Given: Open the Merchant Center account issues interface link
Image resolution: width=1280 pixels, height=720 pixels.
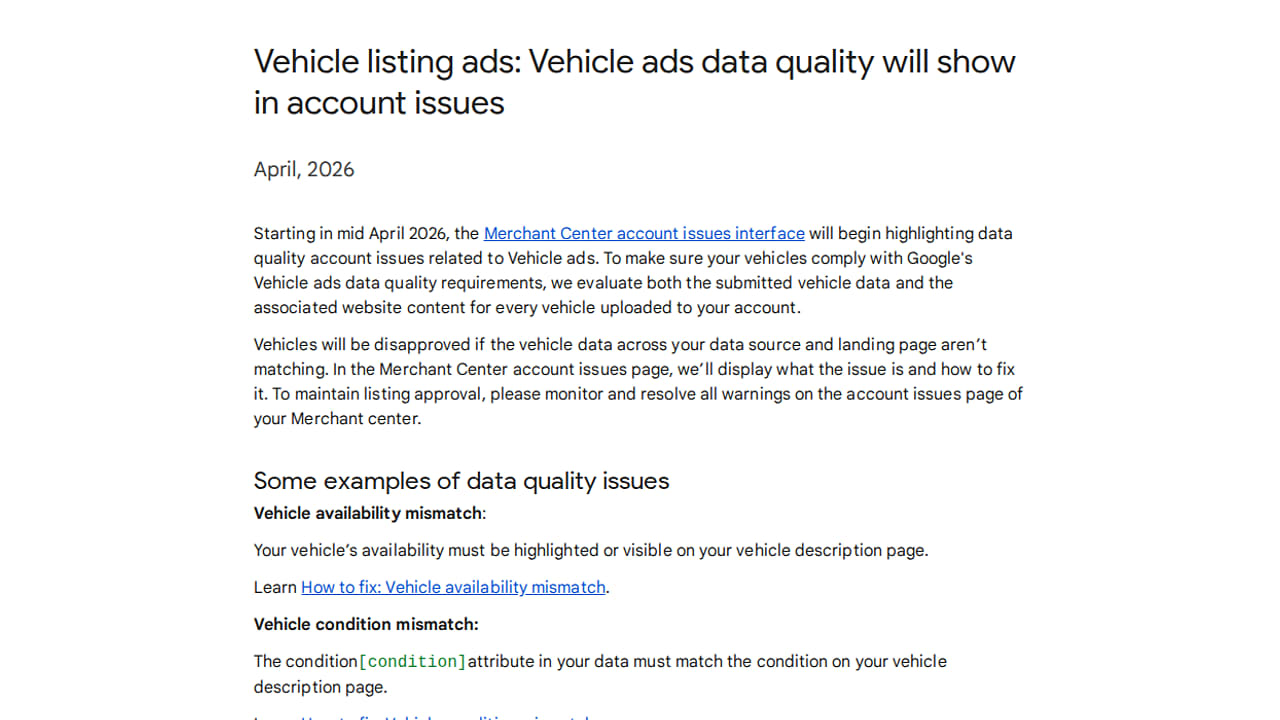Looking at the screenshot, I should point(644,233).
